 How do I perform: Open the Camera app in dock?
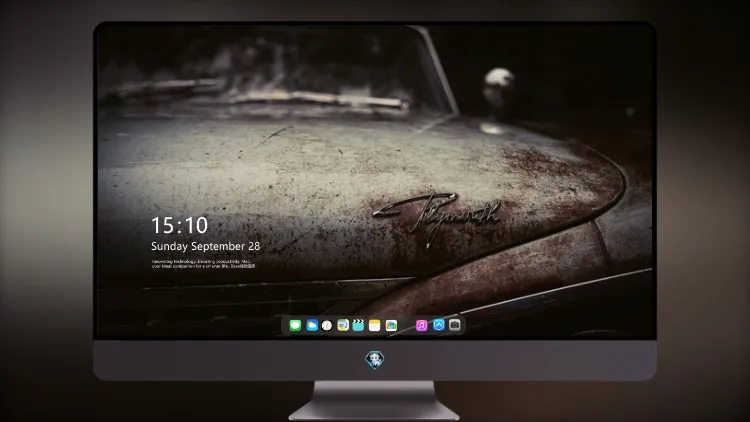[x=455, y=325]
